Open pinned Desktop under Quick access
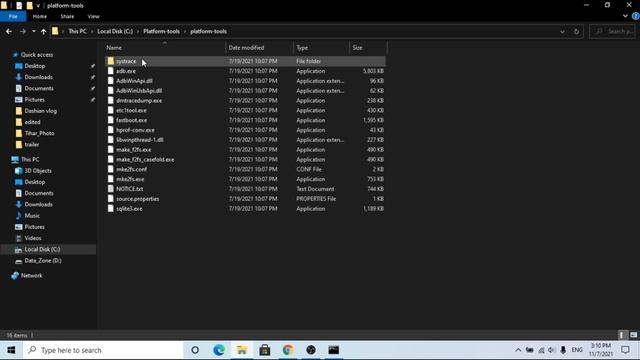 (35, 66)
